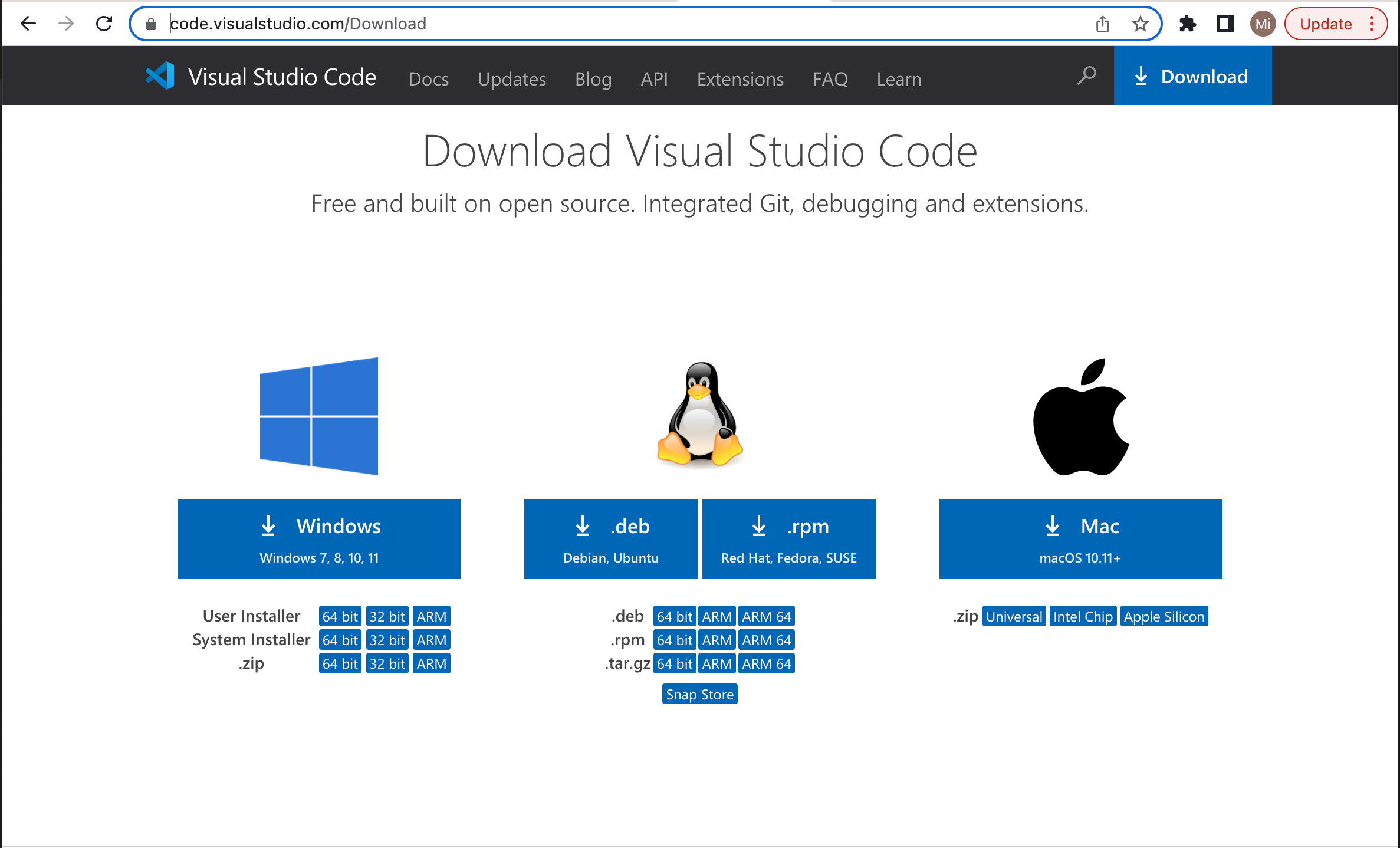
Task: Select Linux .deb 64 bit
Action: point(675,616)
